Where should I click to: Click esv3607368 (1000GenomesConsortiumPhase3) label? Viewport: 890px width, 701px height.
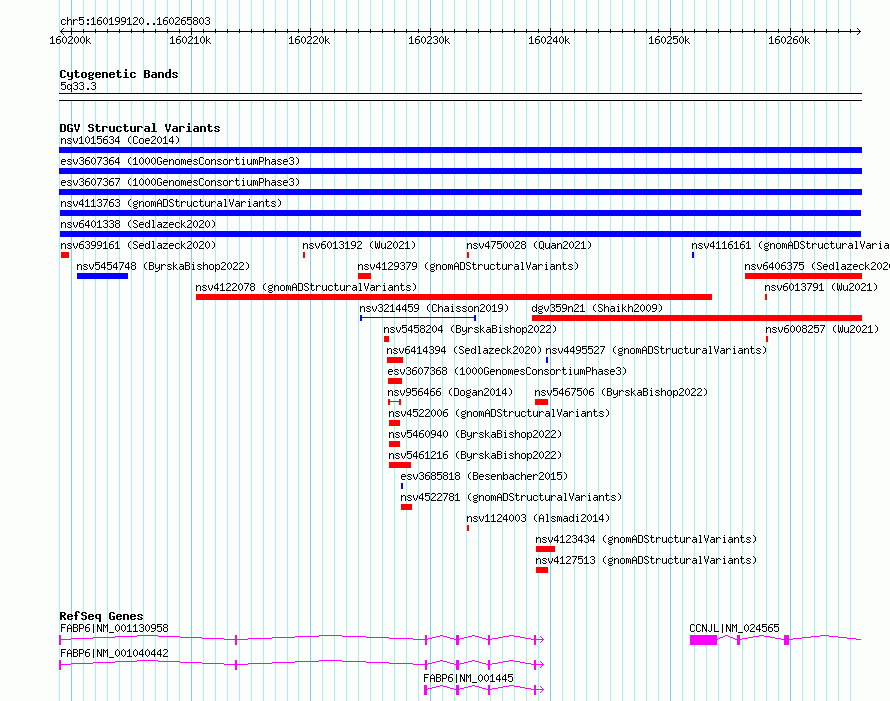tap(507, 371)
